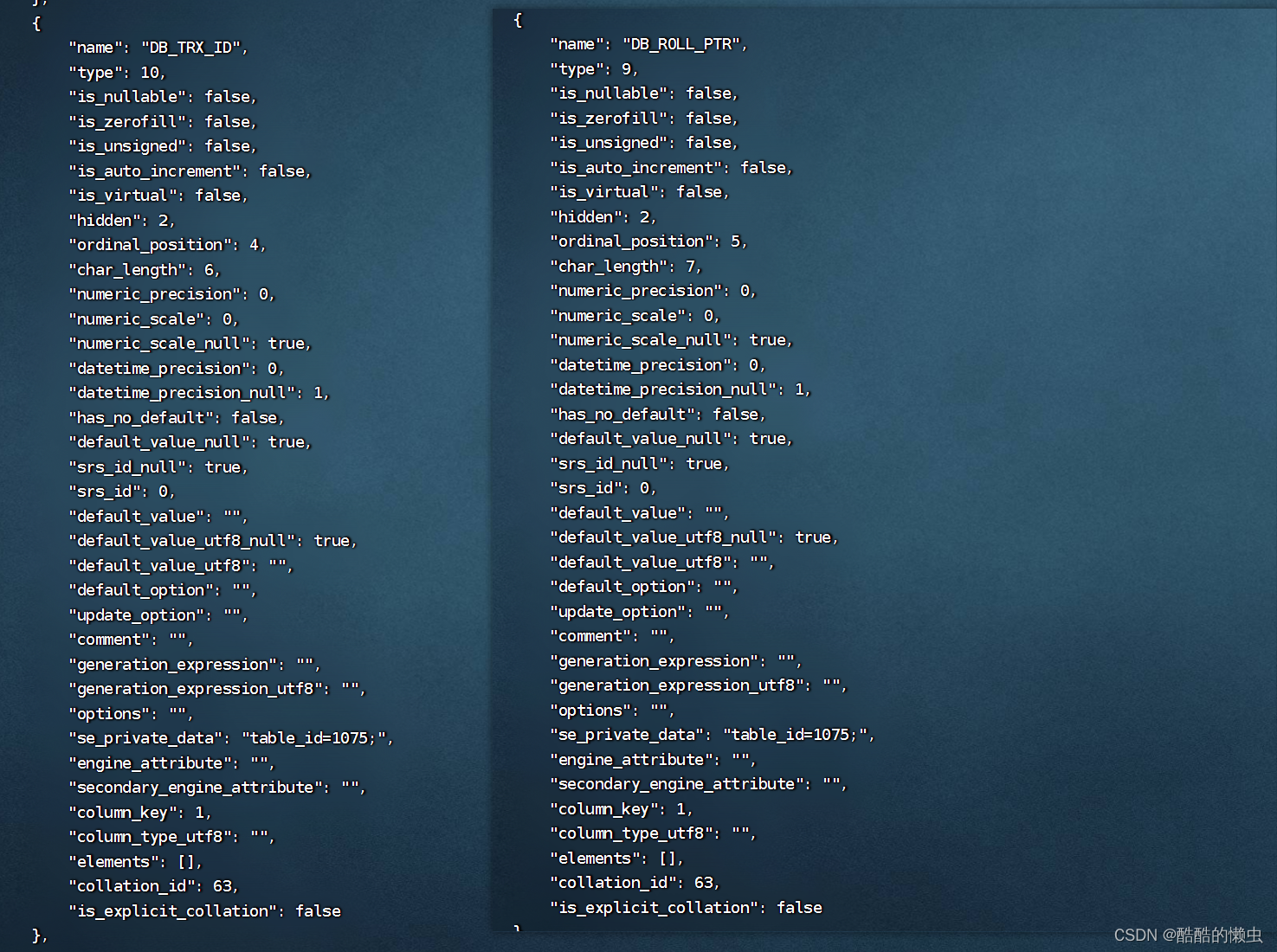Select "datetime_precision_null": 1 in DB_ROLL_PTR block

point(680,389)
